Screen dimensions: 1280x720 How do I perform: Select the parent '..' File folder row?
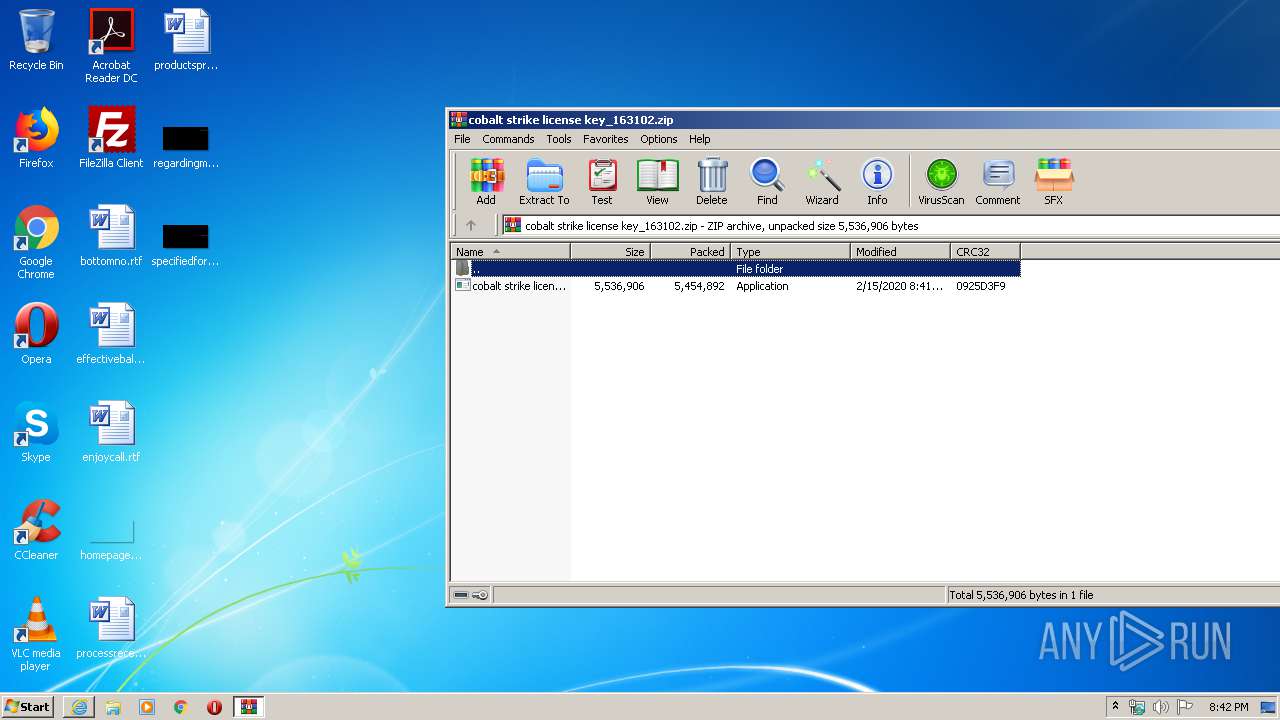pyautogui.click(x=736, y=269)
